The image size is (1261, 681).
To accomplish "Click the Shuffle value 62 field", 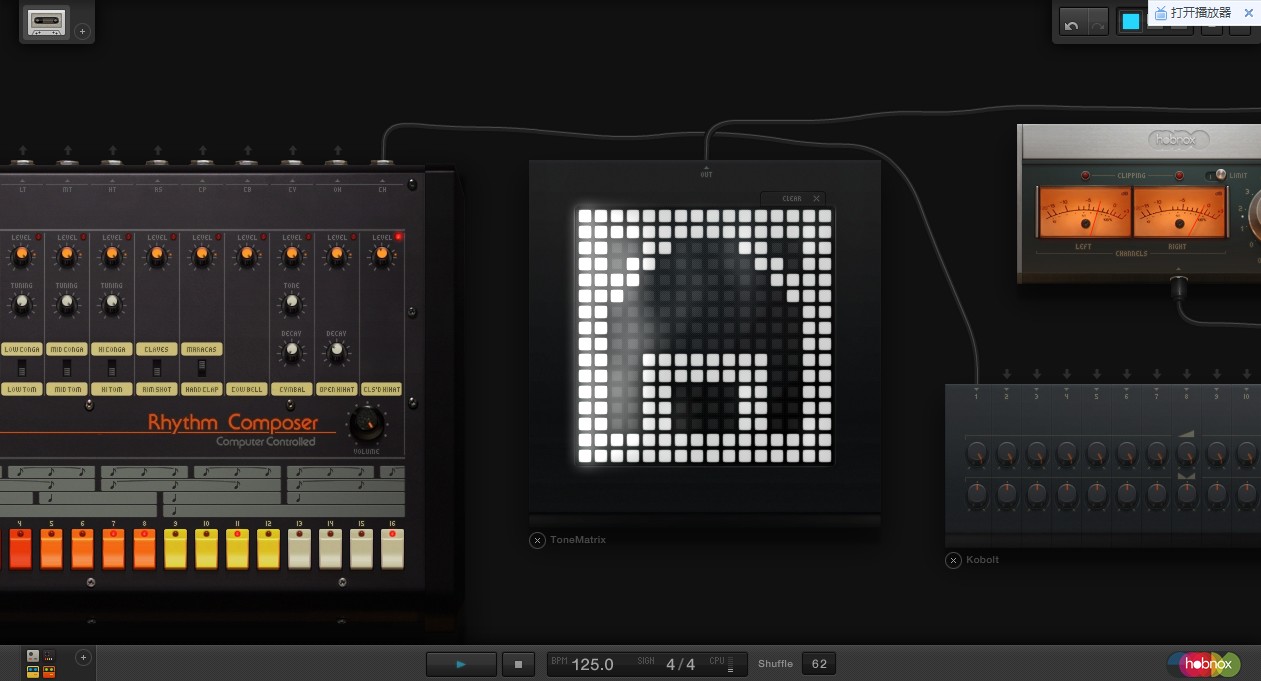I will [x=819, y=664].
